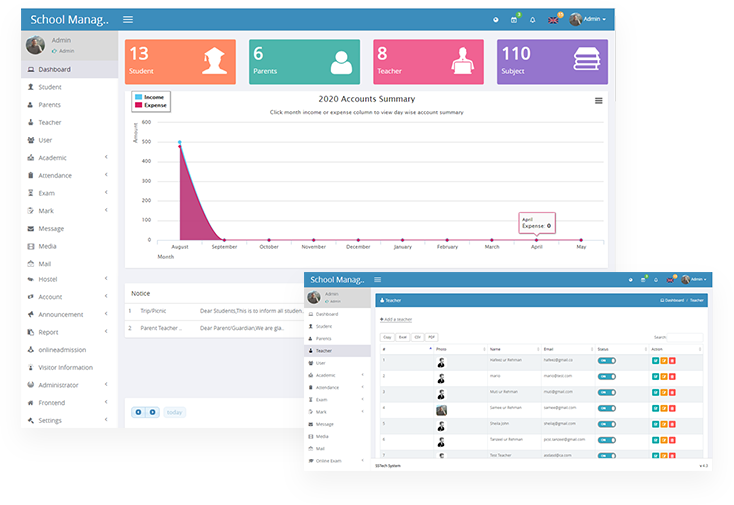
Task: Click the previous arrow below Notice panel
Action: pos(138,412)
